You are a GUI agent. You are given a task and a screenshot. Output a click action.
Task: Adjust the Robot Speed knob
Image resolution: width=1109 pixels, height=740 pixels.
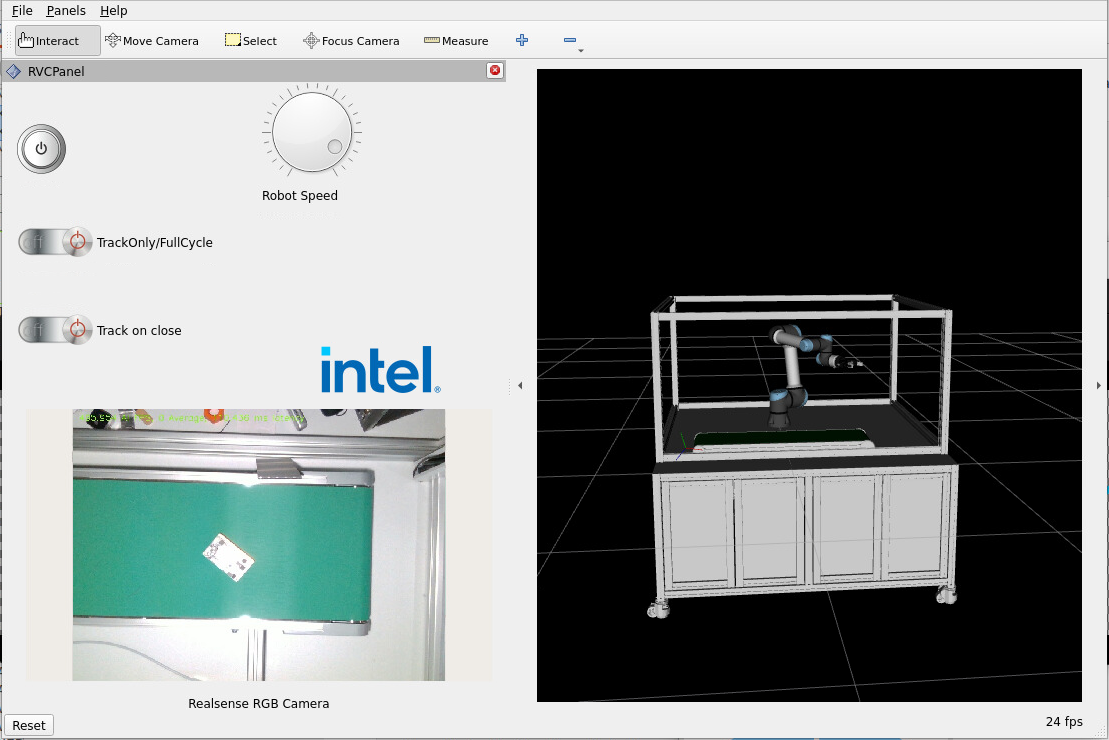click(x=311, y=131)
